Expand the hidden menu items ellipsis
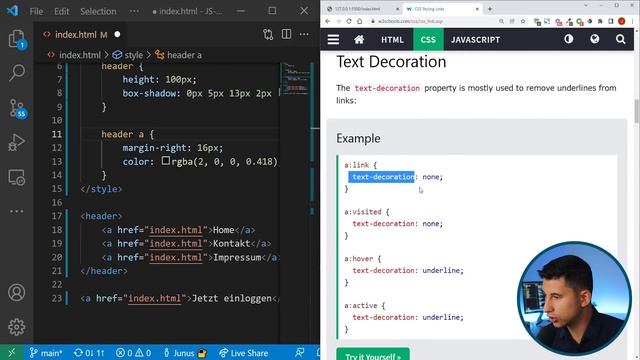Viewport: 640px width, 360px height. pyautogui.click(x=134, y=11)
